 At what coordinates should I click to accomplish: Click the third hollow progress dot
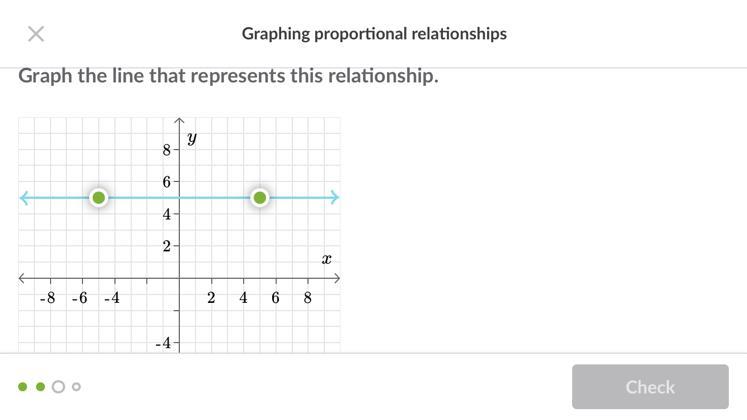pyautogui.click(x=58, y=387)
